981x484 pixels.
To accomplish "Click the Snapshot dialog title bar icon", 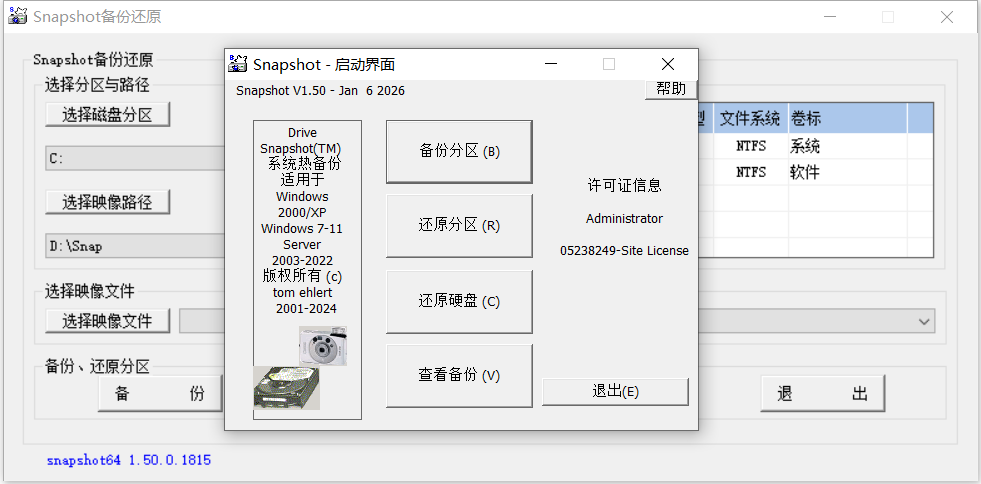I will click(238, 64).
